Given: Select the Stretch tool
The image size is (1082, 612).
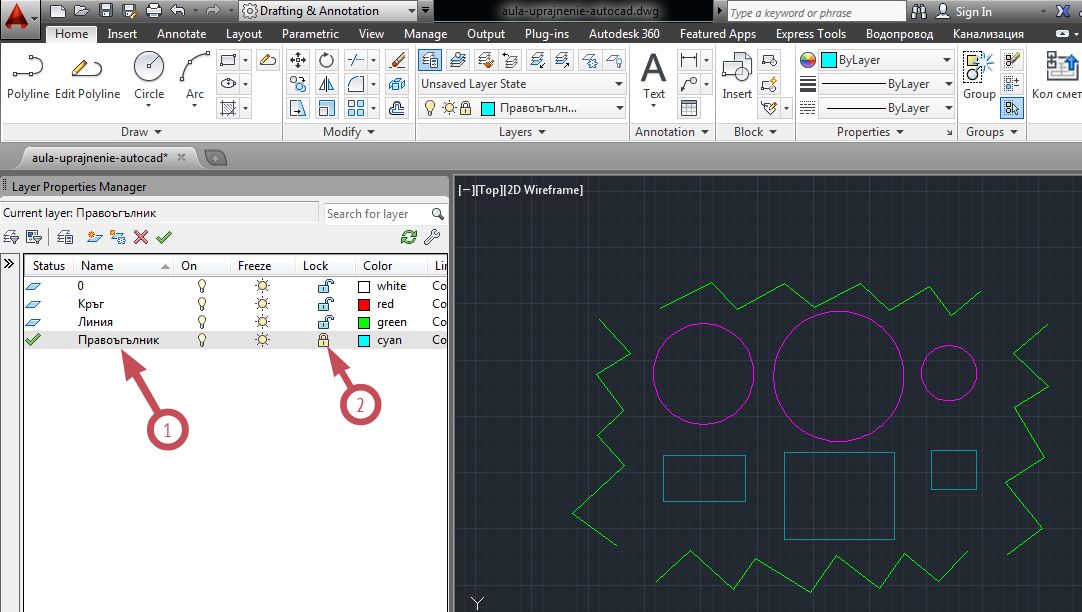Looking at the screenshot, I should coord(298,108).
